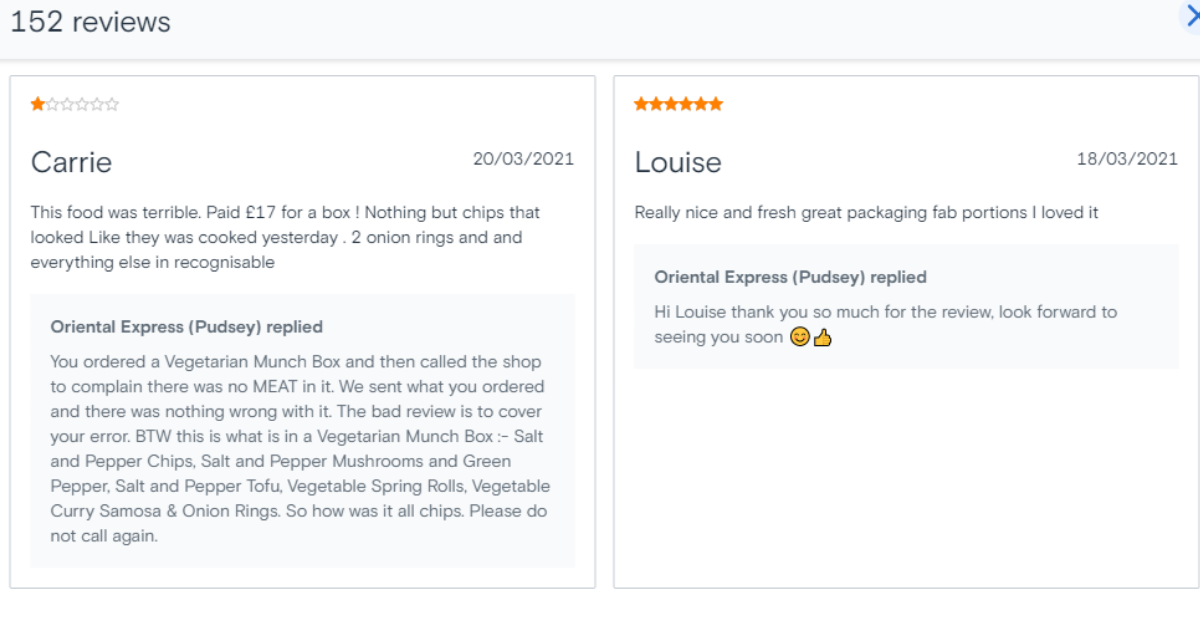Click Louise's five-star rating stars
This screenshot has height=630, width=1200.
click(x=678, y=104)
